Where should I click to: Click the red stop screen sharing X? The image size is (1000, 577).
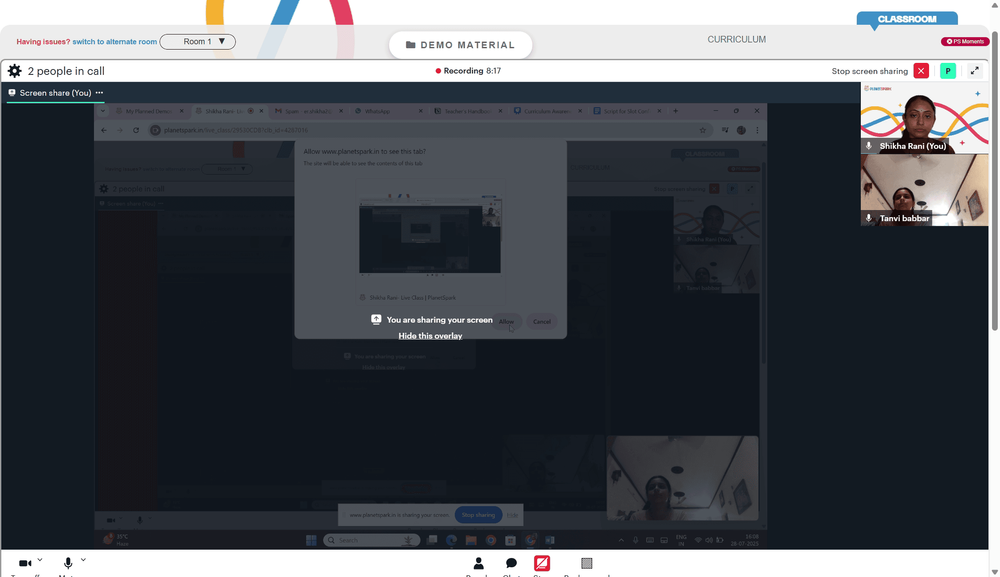click(x=921, y=71)
